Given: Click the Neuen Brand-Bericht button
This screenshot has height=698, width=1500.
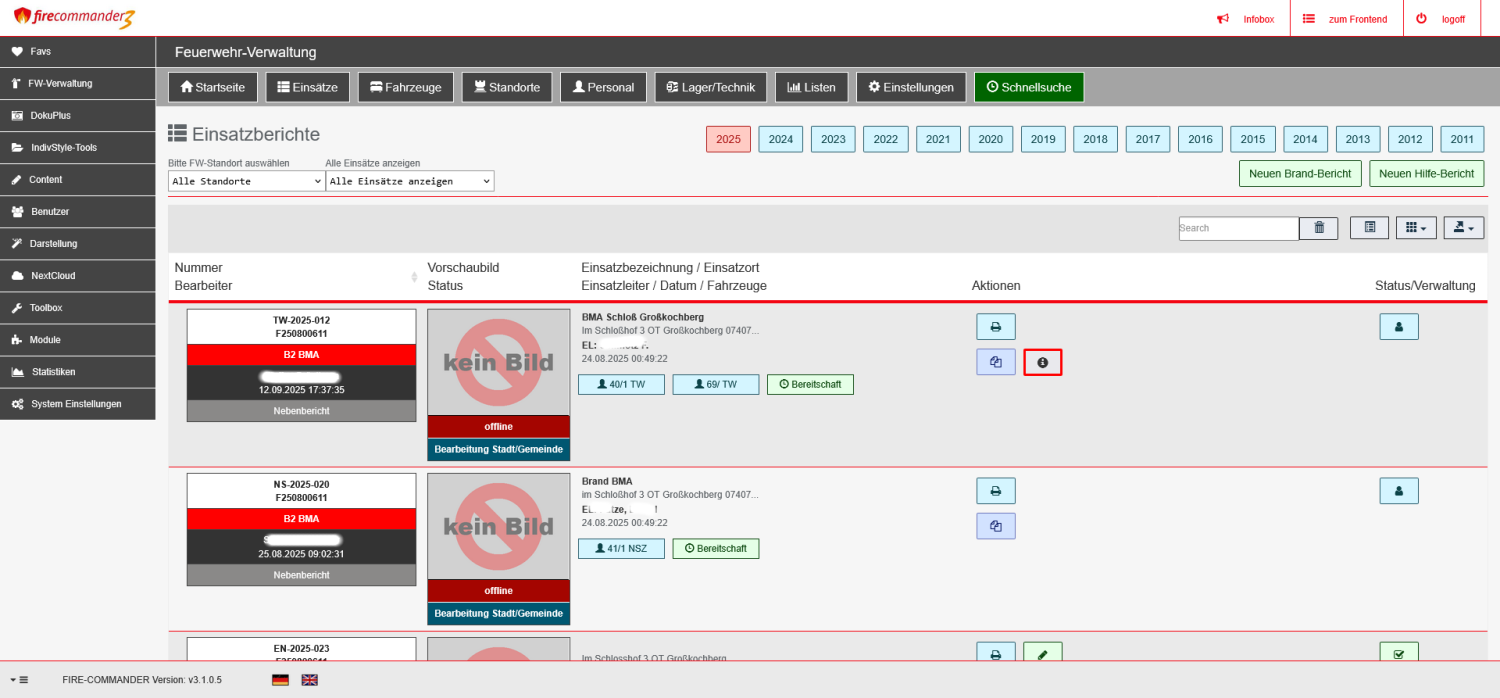Looking at the screenshot, I should [x=1299, y=173].
